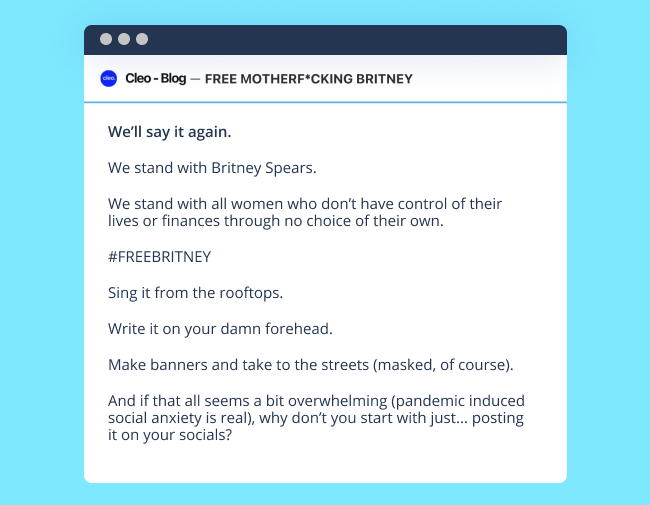Click the Make banners and take to streets line
The image size is (650, 505).
311,365
